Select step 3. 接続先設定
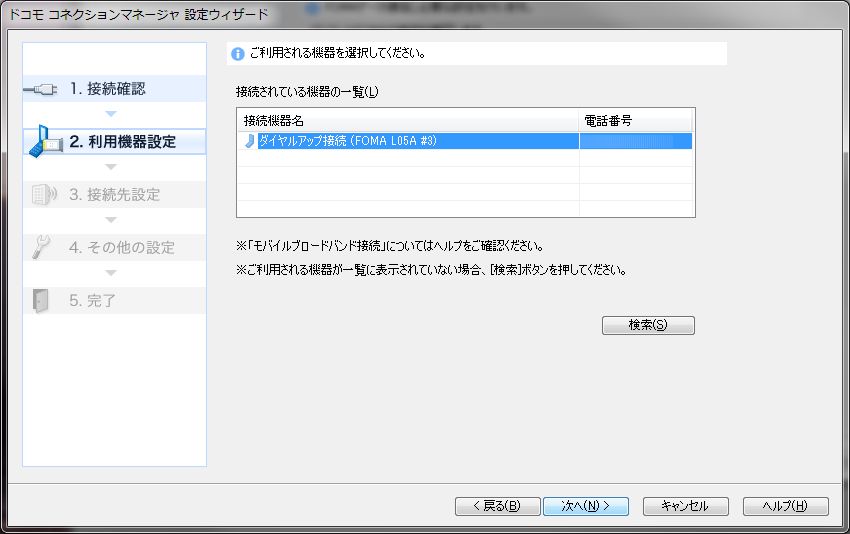Image resolution: width=850 pixels, height=534 pixels. coord(114,195)
